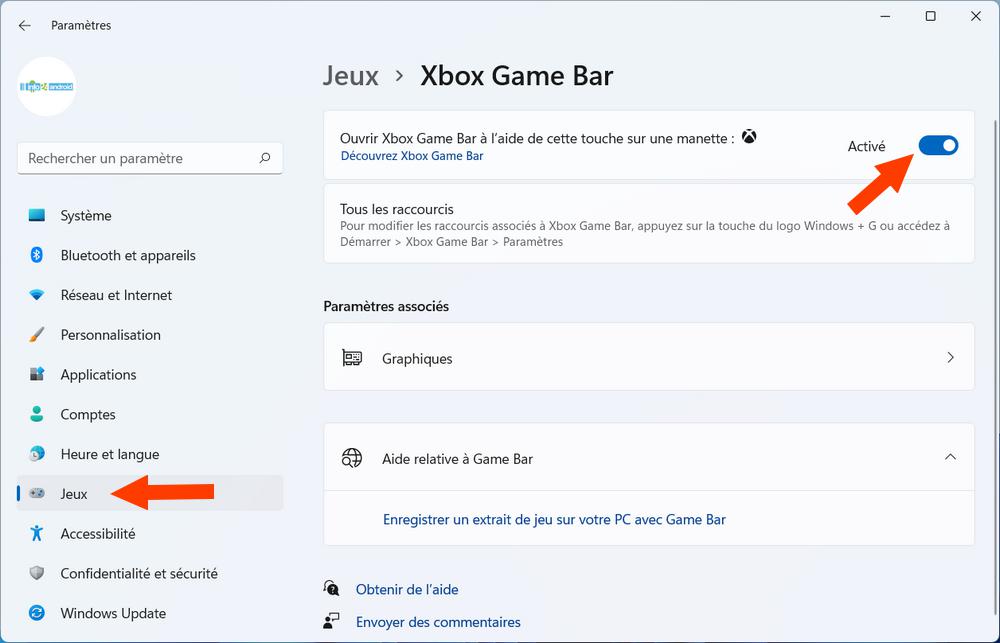Click the Envoyer des commentaires icon
Viewport: 1000px width, 643px height.
[x=332, y=621]
